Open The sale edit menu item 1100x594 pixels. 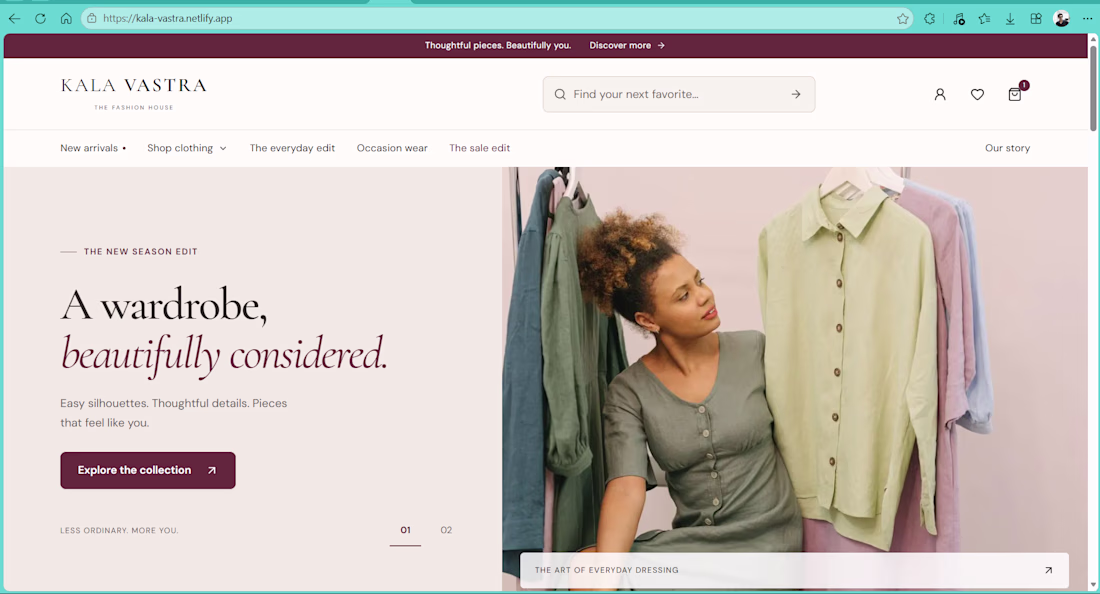coord(479,148)
